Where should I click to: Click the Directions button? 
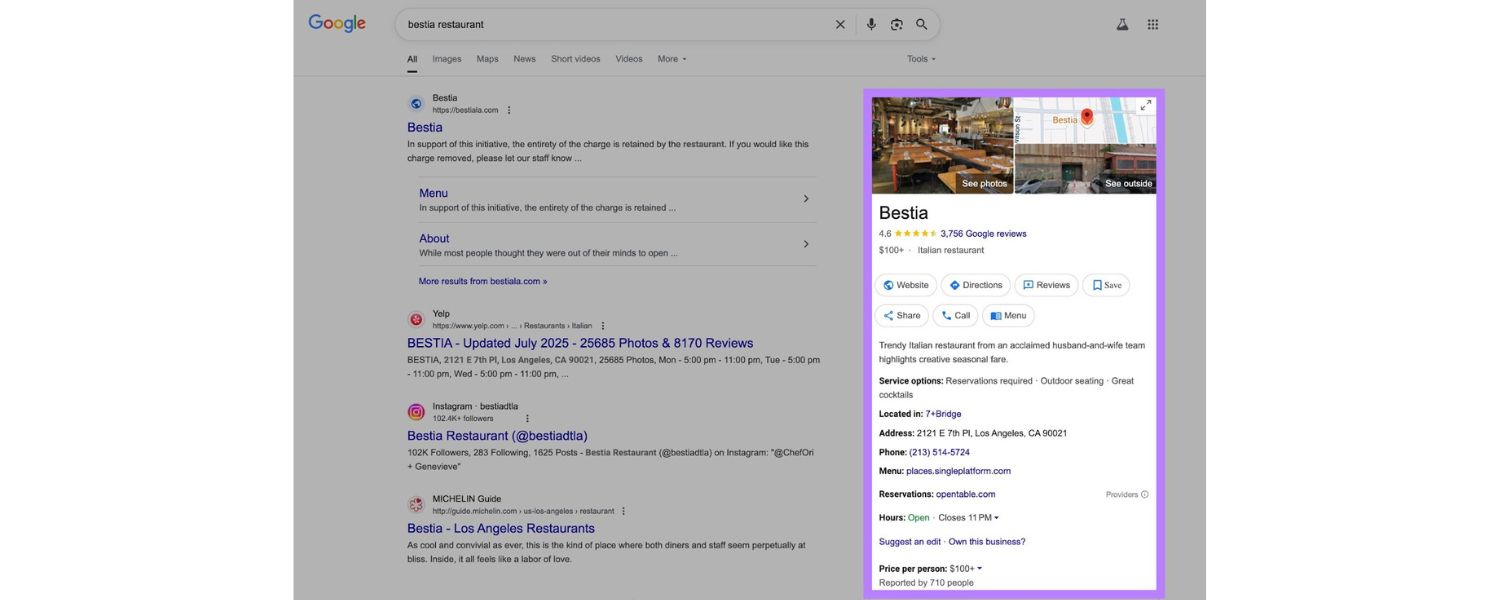click(975, 285)
